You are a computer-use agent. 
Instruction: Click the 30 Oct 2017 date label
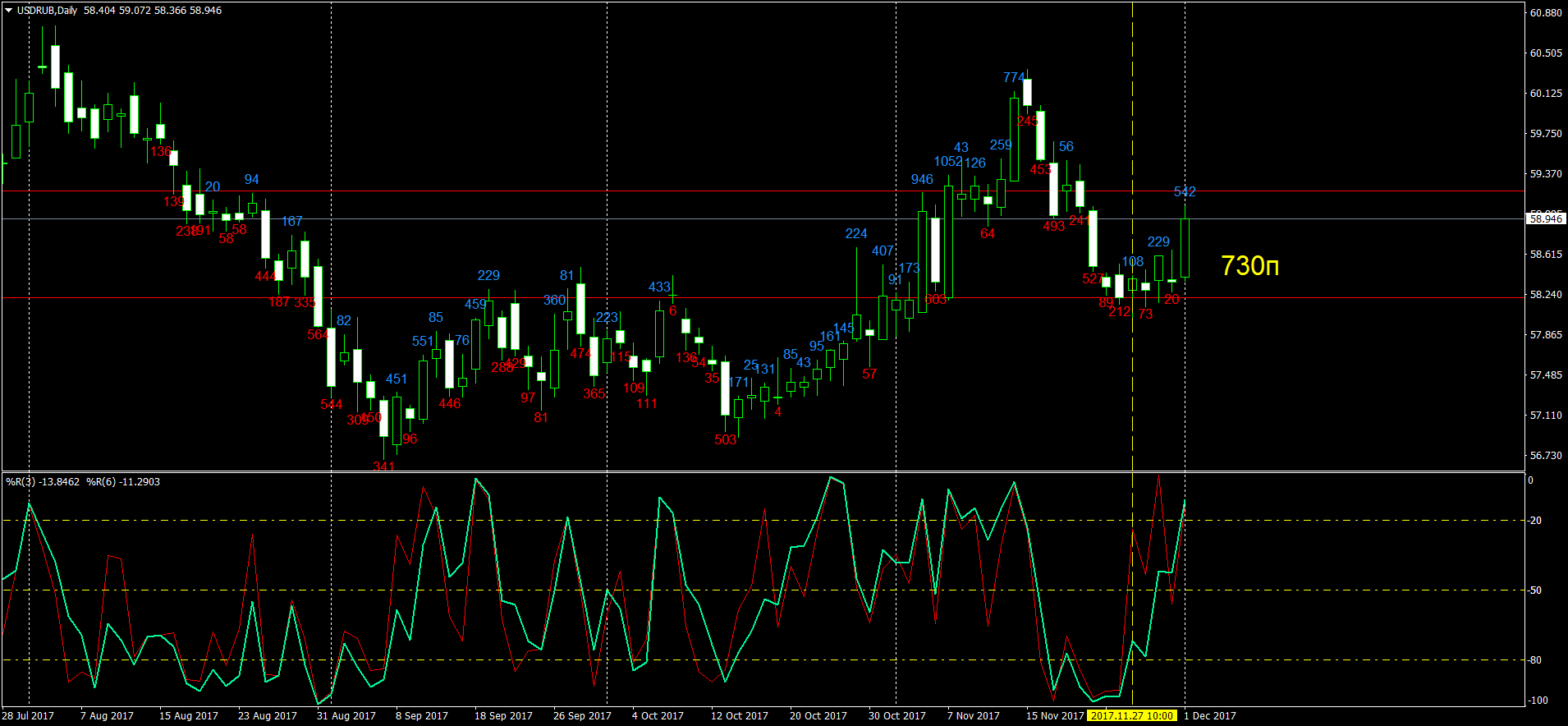pos(897,716)
